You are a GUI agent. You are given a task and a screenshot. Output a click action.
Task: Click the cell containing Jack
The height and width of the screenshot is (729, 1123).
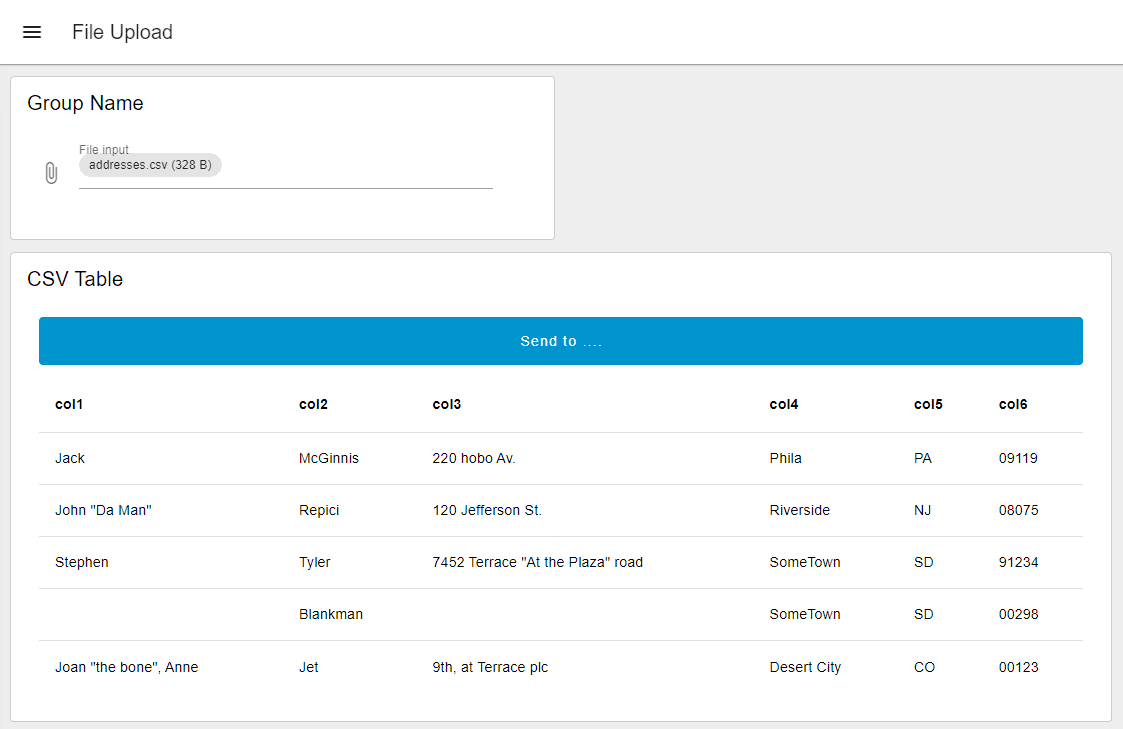(70, 458)
